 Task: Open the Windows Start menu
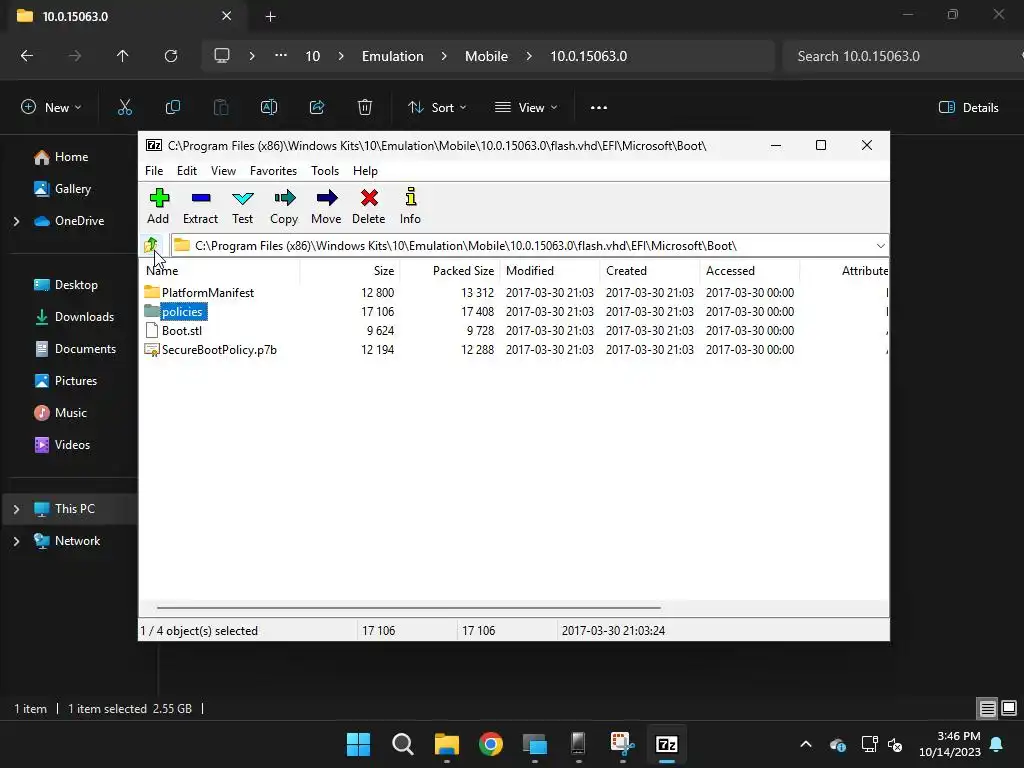tap(358, 744)
